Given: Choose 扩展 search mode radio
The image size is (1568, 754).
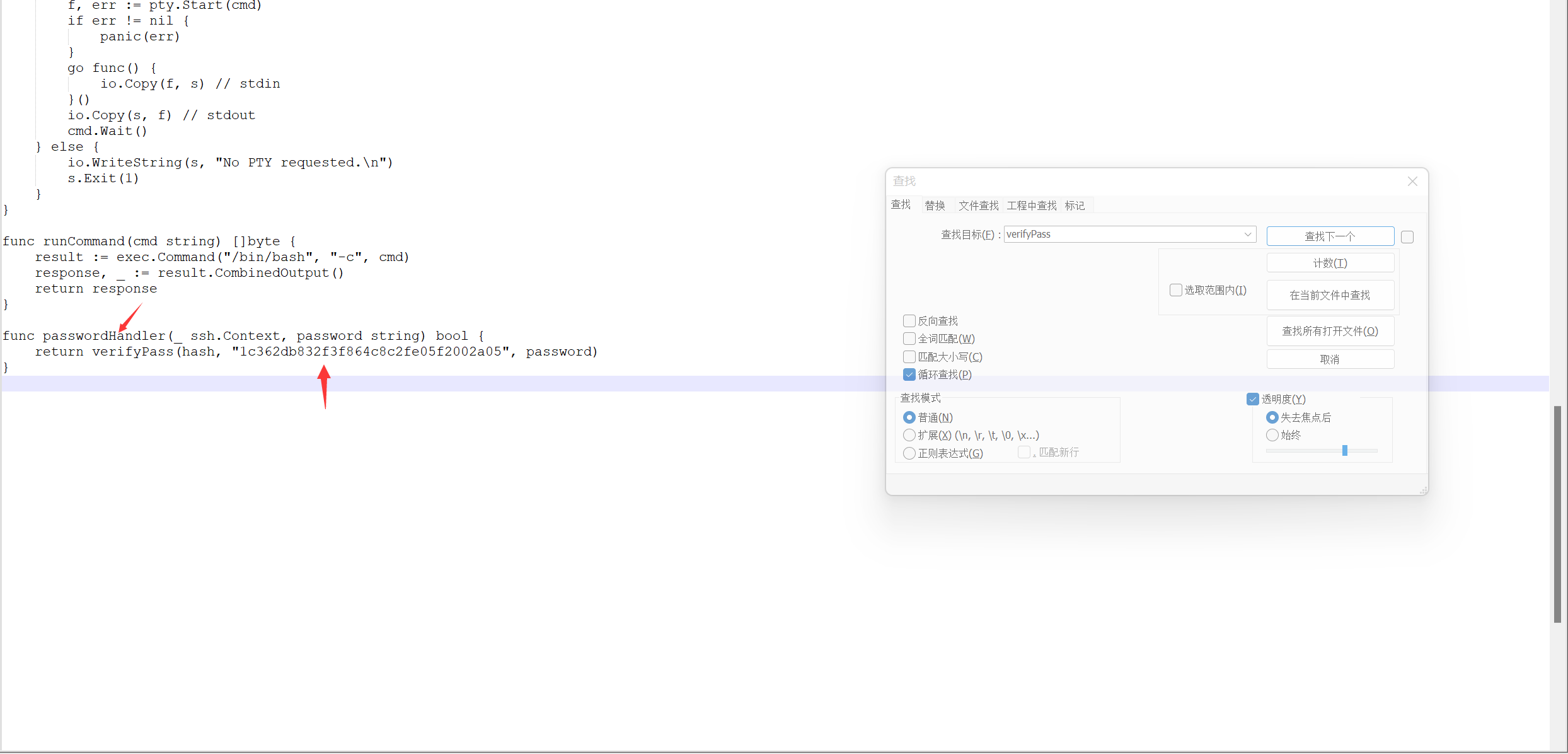Looking at the screenshot, I should [909, 435].
